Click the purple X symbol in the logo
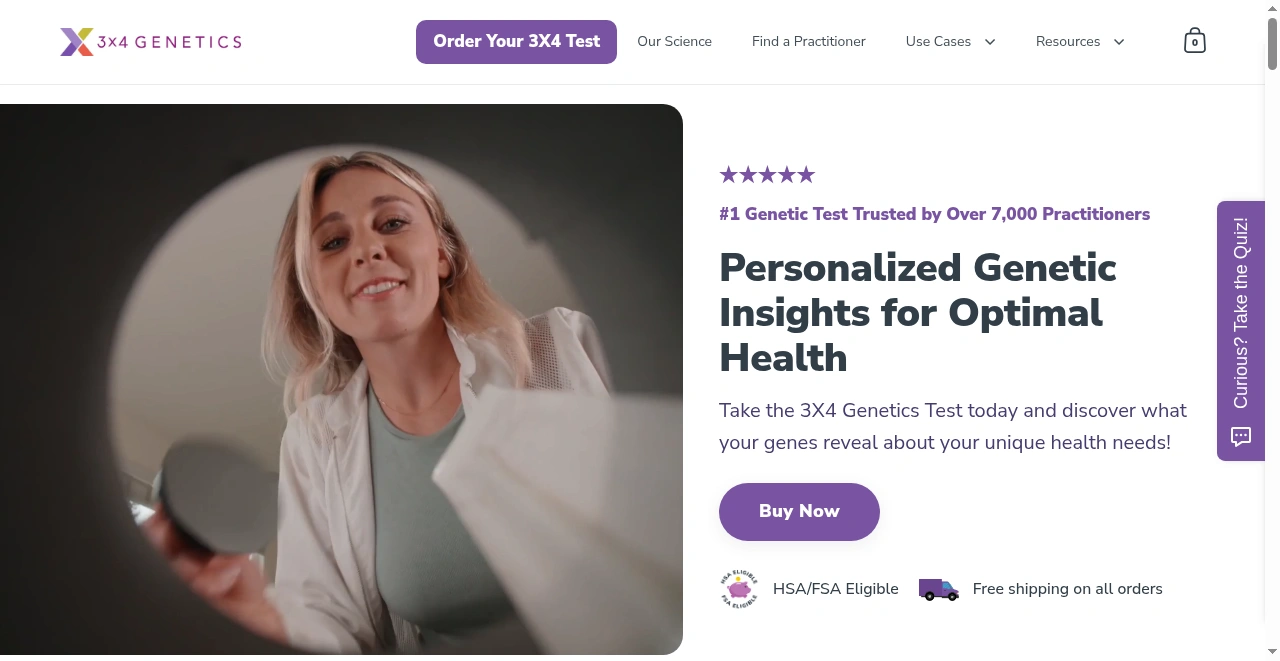 point(76,41)
